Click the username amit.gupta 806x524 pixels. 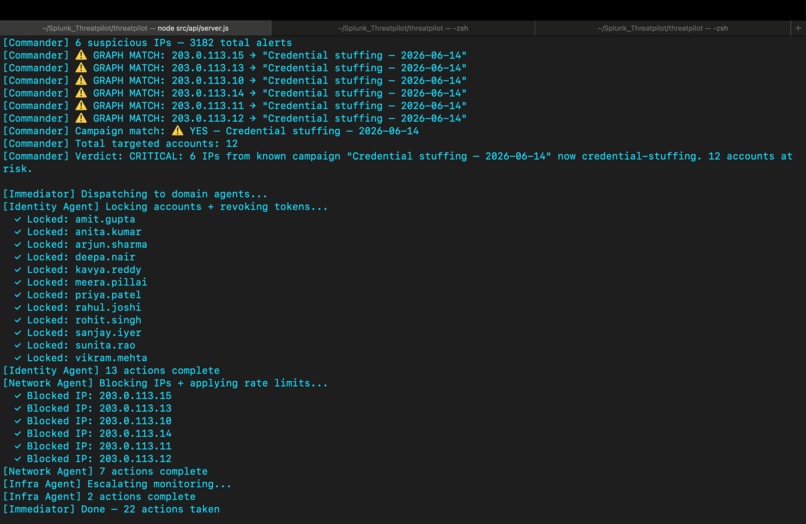[x=105, y=220]
